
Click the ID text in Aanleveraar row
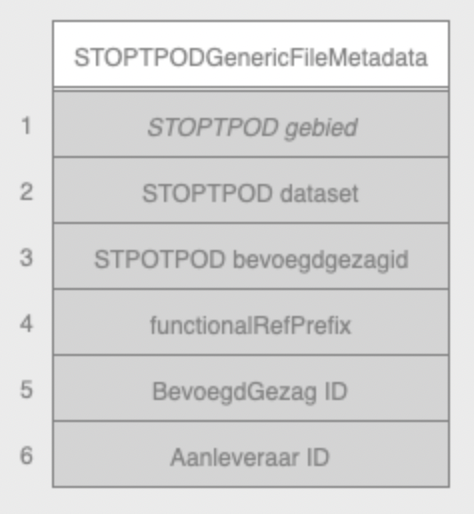tap(317, 457)
